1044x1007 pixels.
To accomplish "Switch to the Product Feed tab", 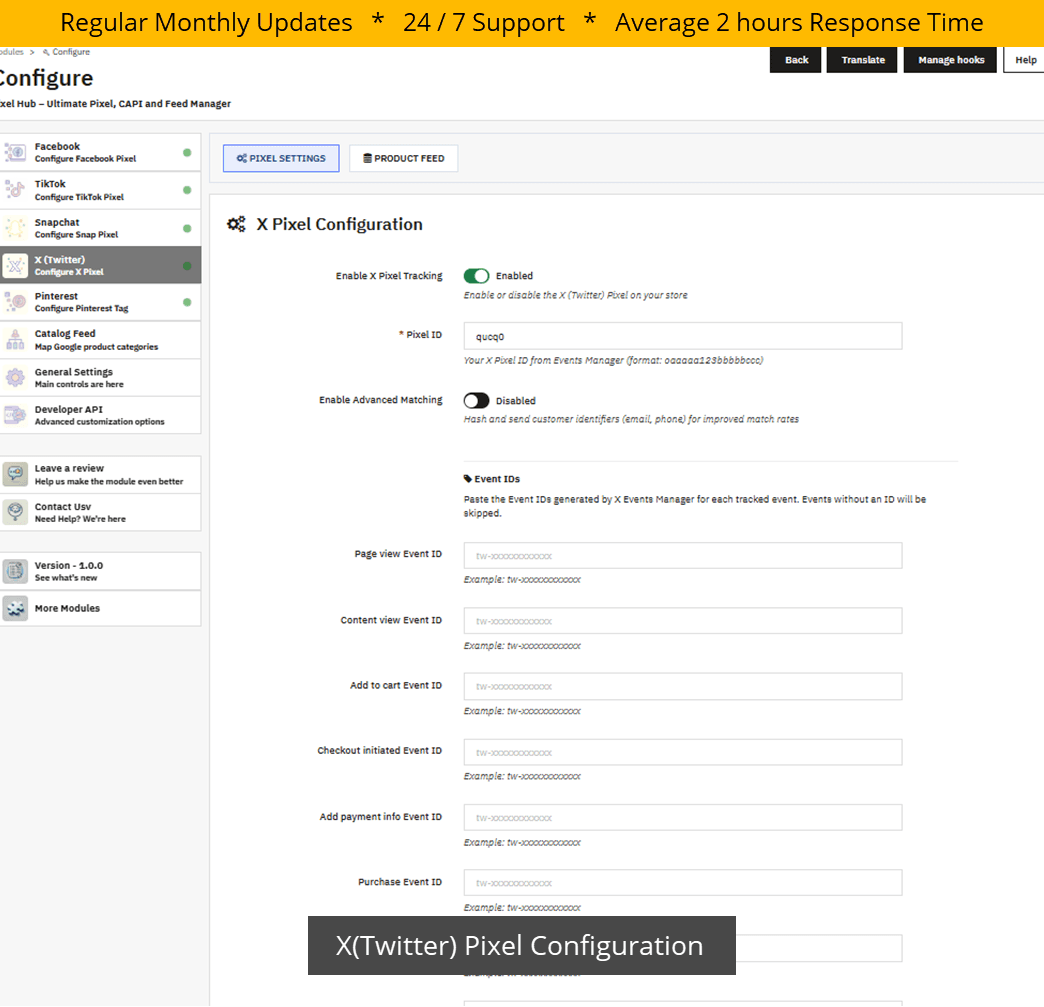I will click(x=403, y=159).
